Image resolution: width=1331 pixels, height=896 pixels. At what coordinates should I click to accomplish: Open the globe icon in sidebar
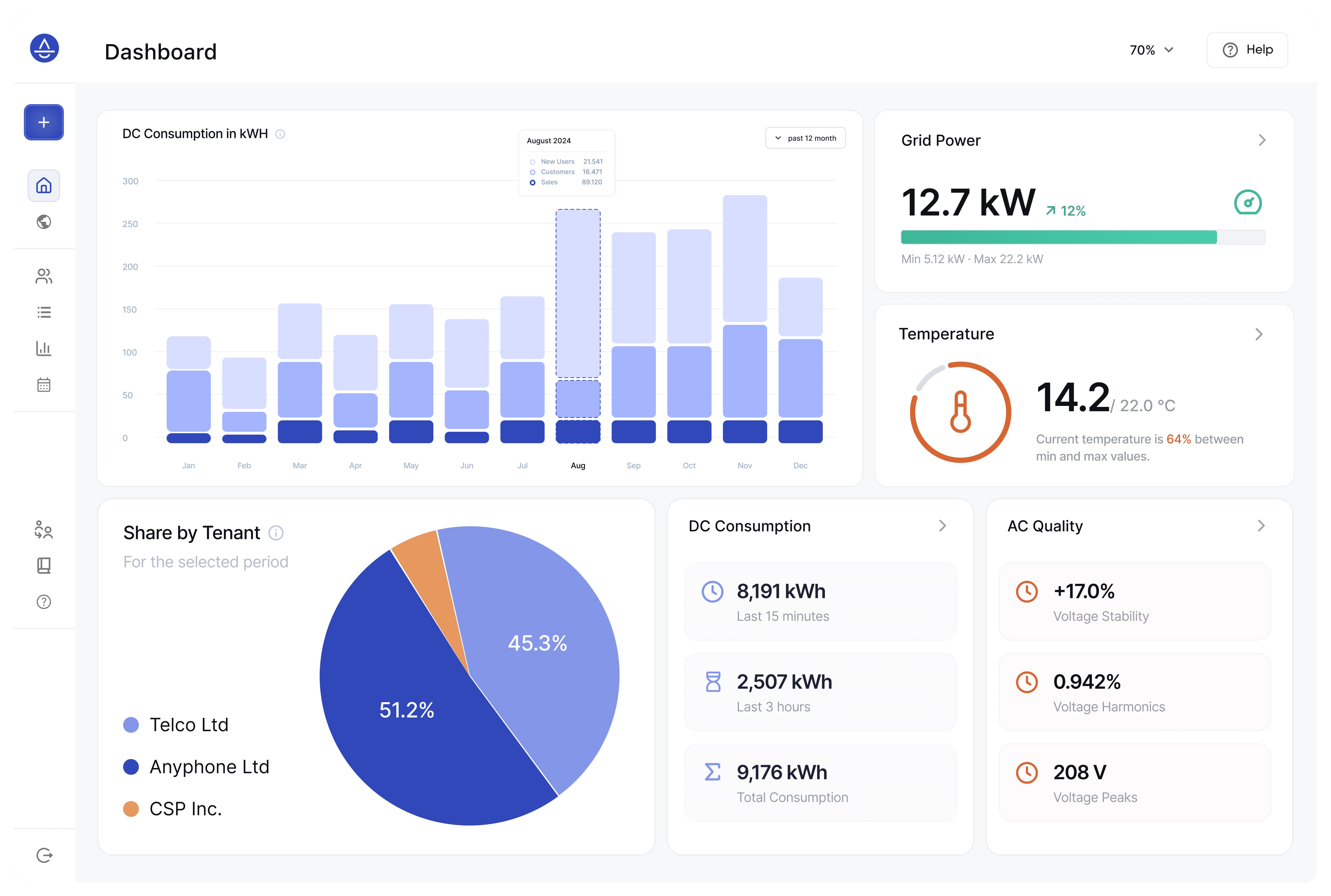43,222
